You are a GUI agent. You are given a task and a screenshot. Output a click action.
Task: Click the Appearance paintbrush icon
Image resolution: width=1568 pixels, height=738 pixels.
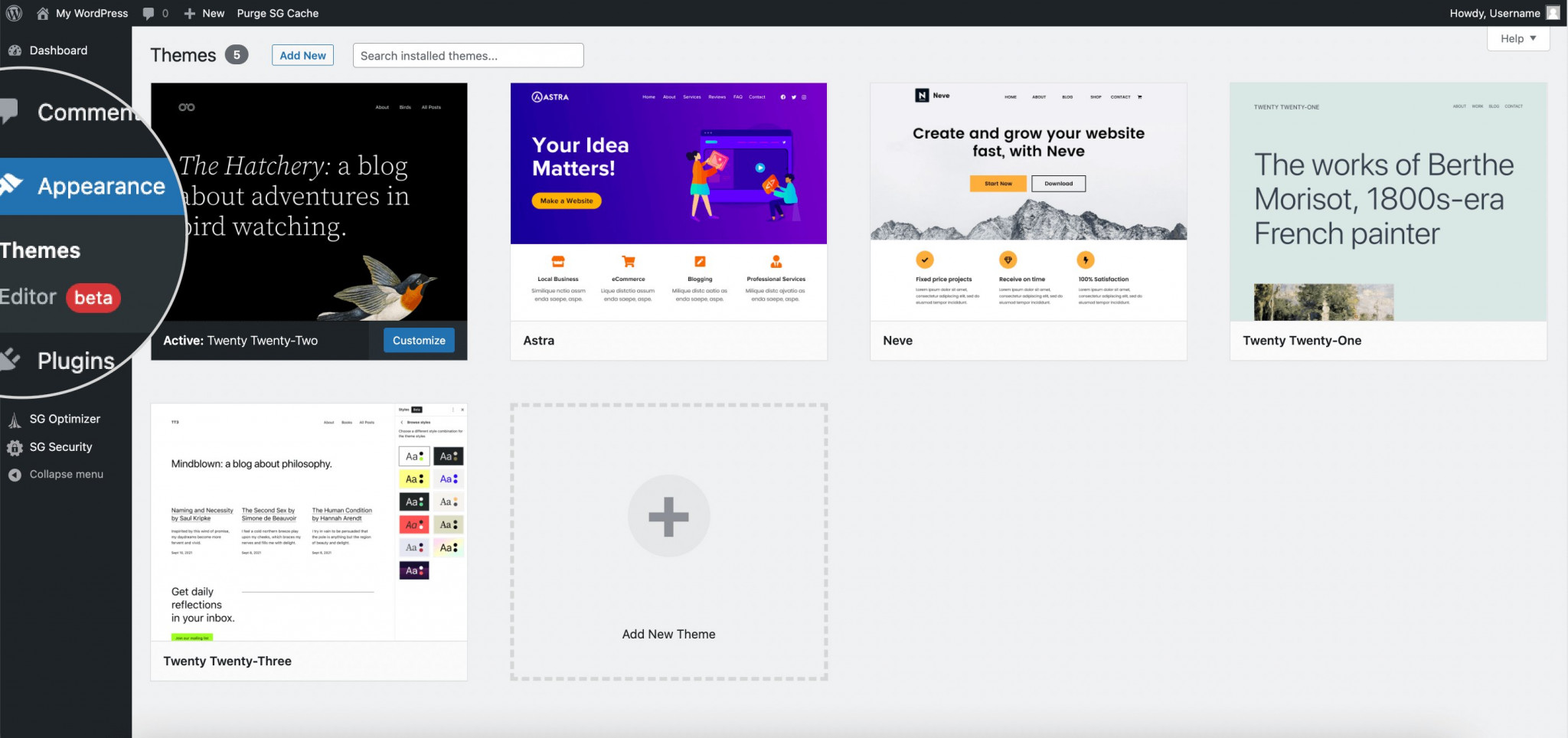[x=11, y=184]
